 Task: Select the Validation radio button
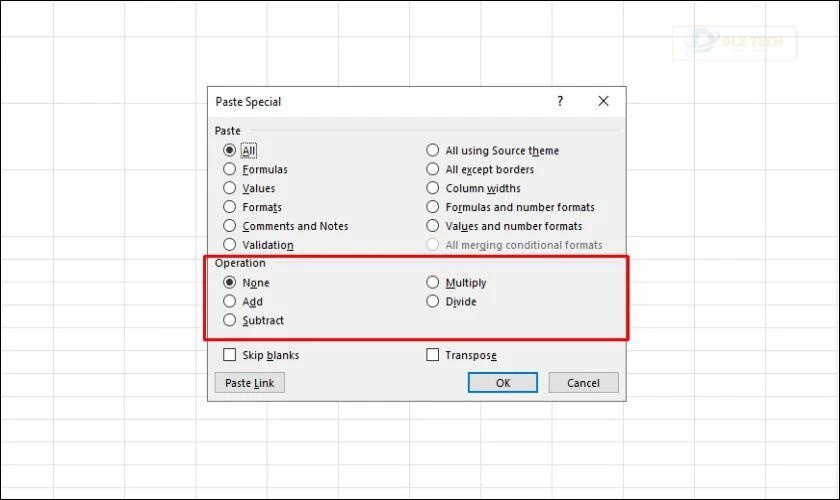(230, 245)
